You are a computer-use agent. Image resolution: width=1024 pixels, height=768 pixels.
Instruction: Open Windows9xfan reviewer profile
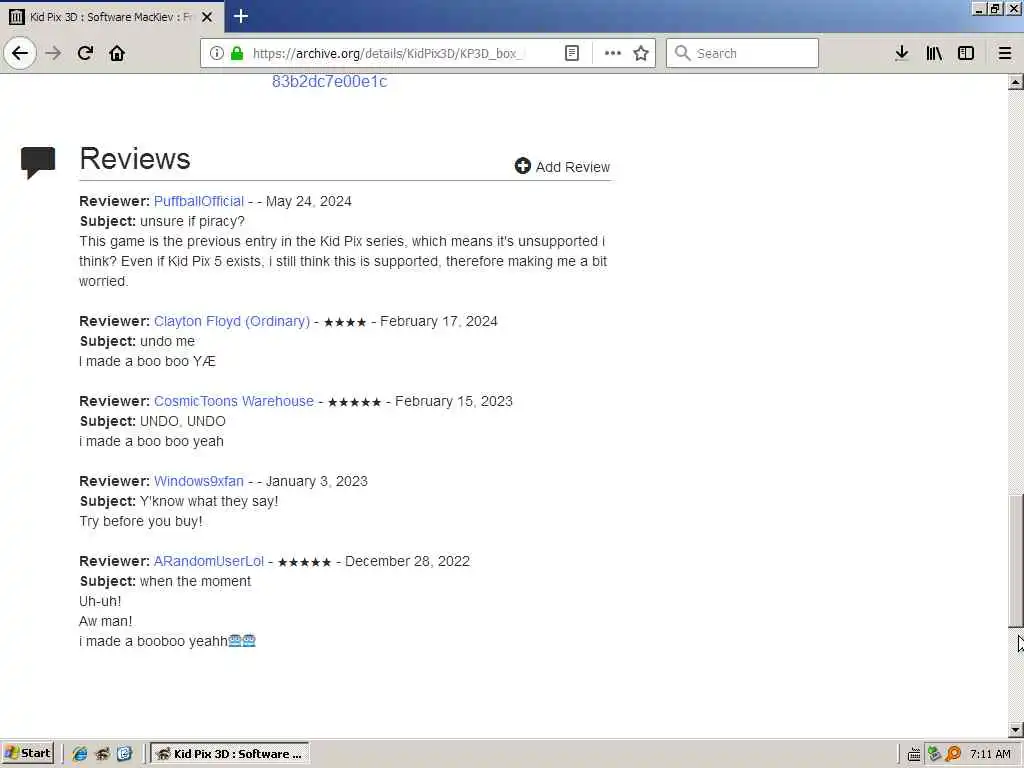click(199, 481)
